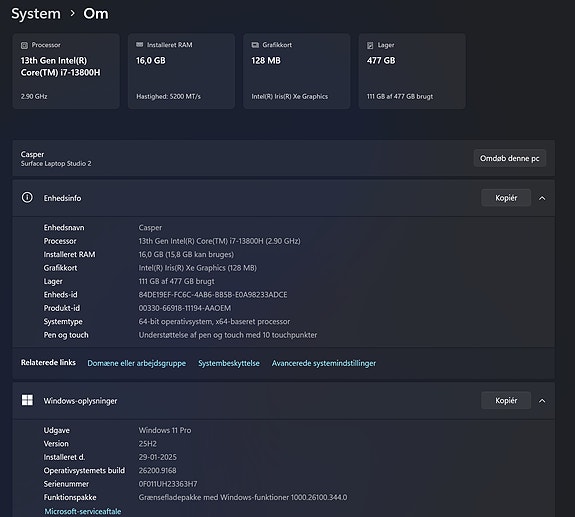Click the Lager storage icon

pyautogui.click(x=370, y=45)
